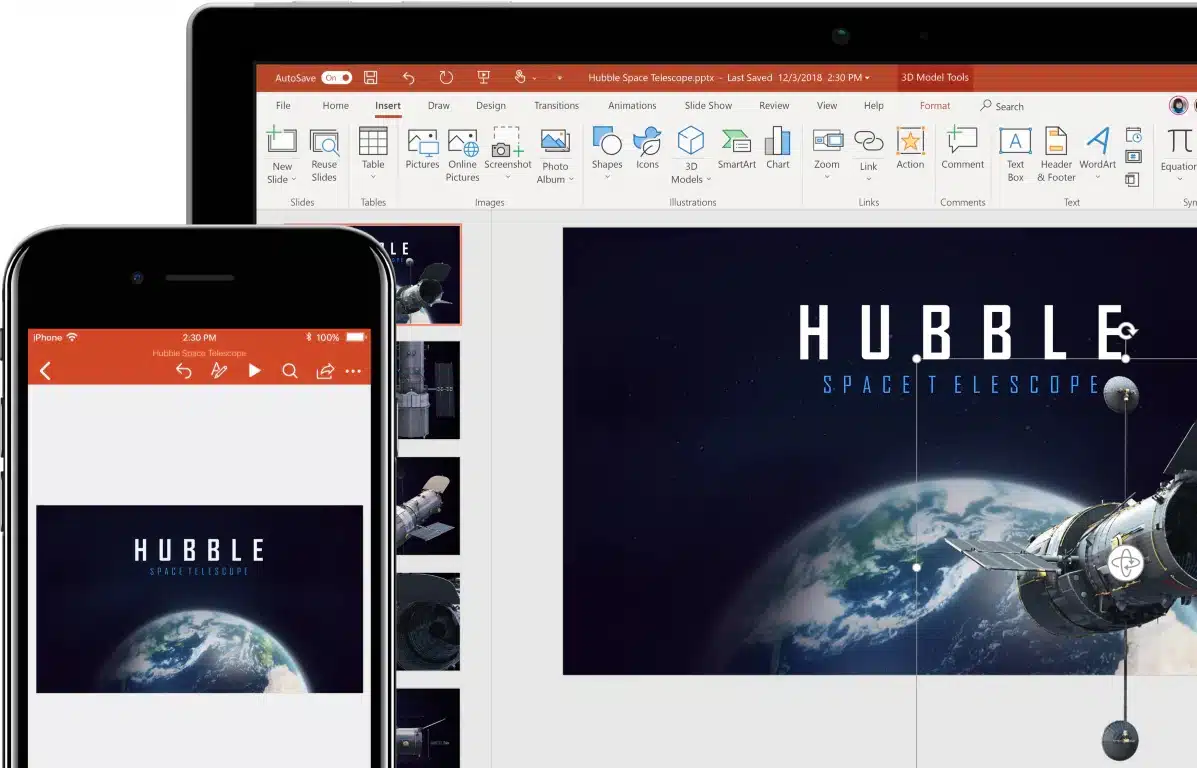Screen dimensions: 1197x768
Task: Select the View tab
Action: click(827, 105)
